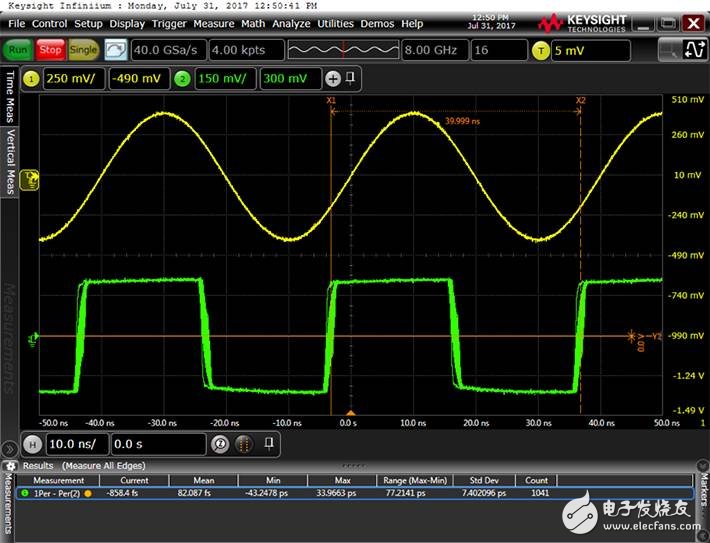This screenshot has height=543, width=710.
Task: Click the auto scale refresh icon
Action: tap(116, 50)
